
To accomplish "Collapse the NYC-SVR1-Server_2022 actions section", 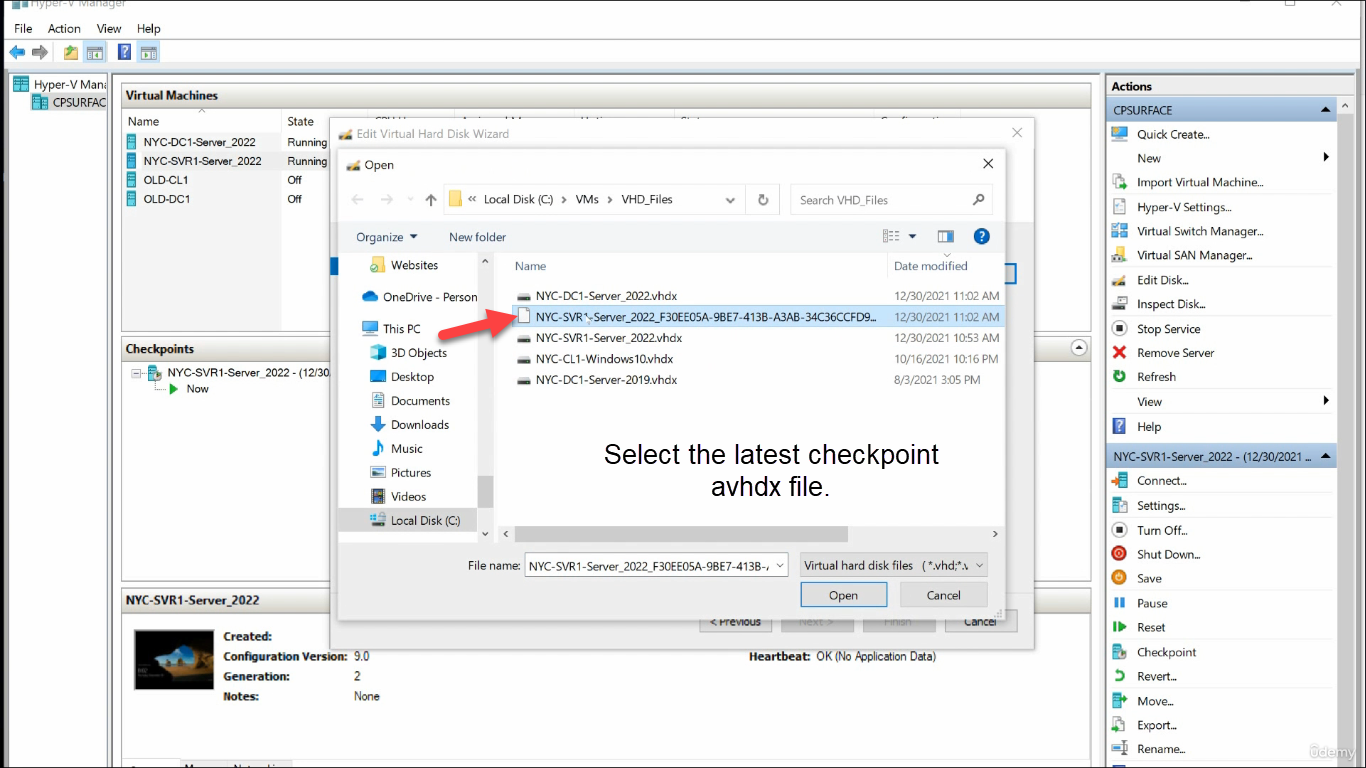I will click(x=1326, y=457).
